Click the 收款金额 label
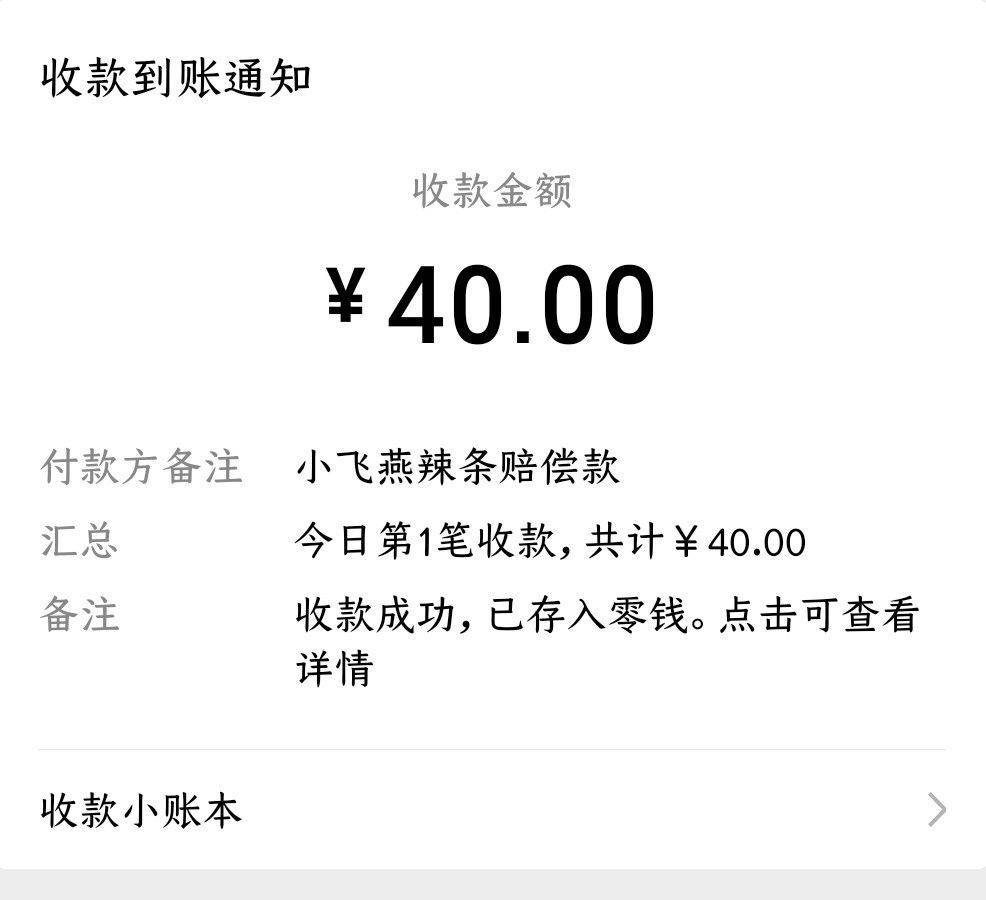Screen dimensions: 986x900 point(492,190)
